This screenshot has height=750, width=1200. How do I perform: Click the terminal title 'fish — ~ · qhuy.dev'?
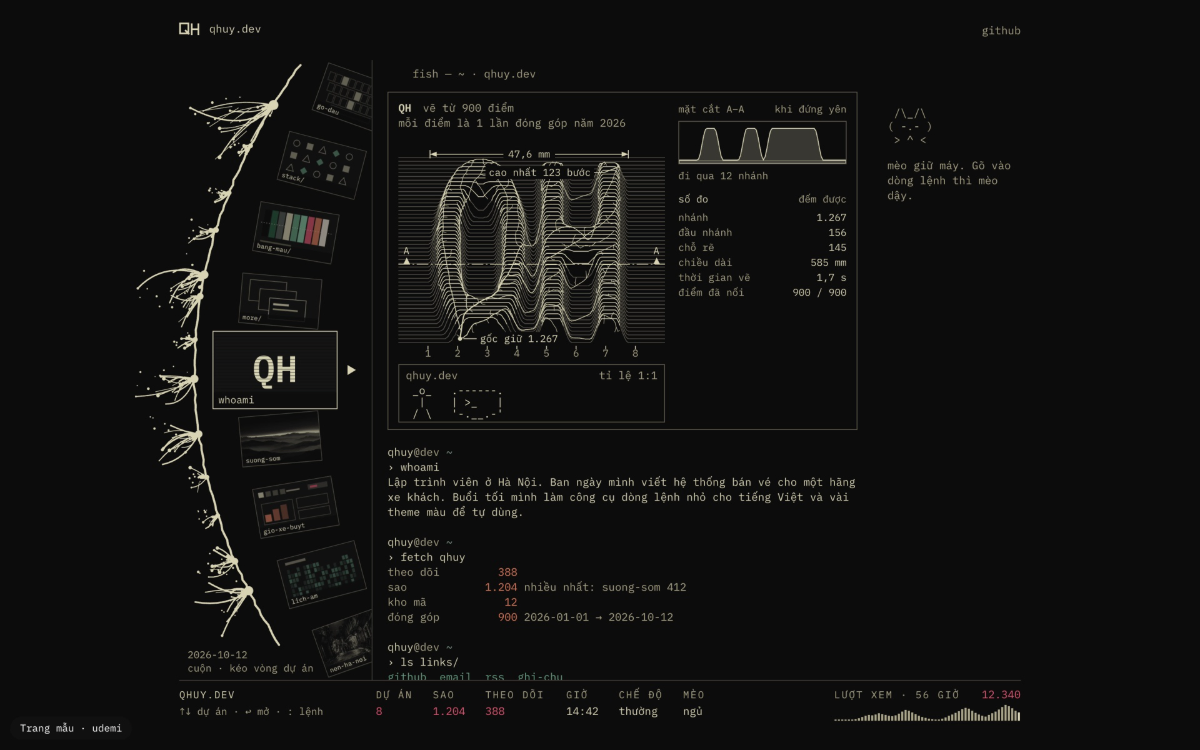(474, 74)
